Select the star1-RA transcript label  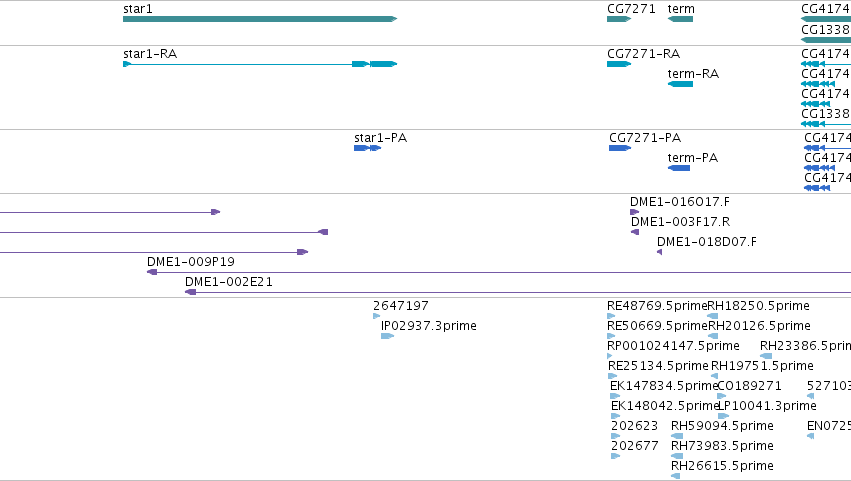coord(150,54)
